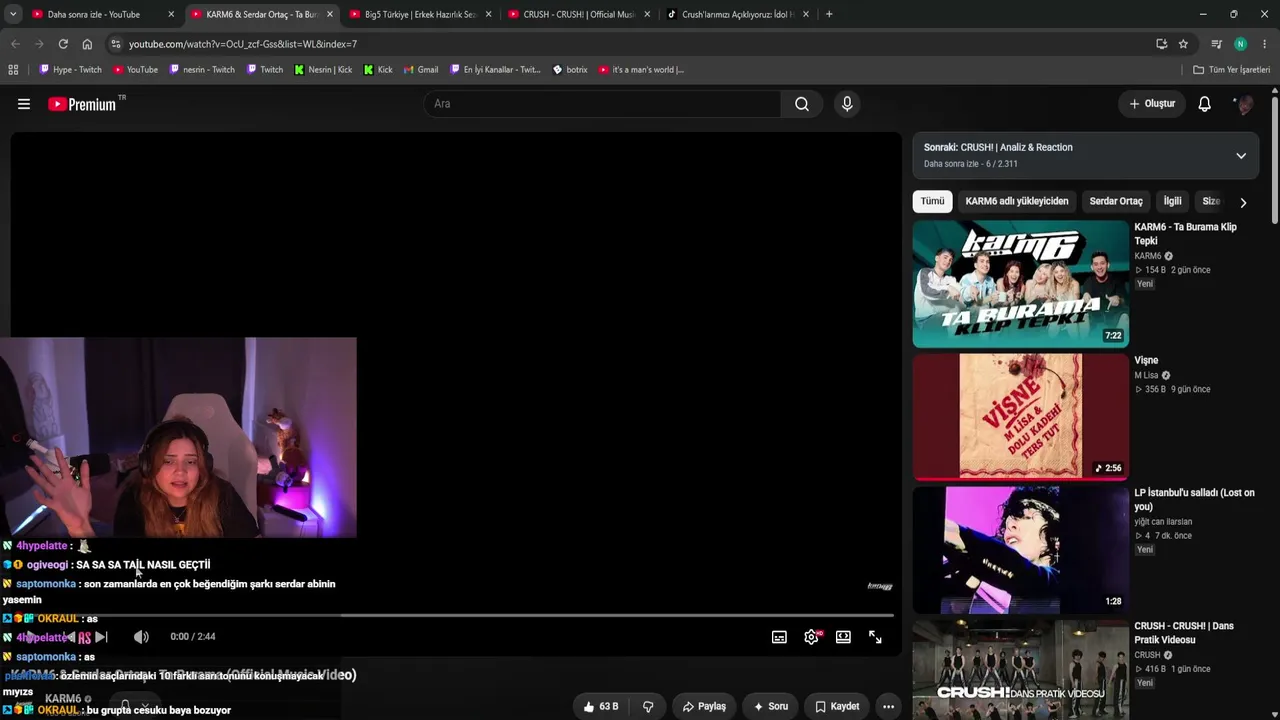Image resolution: width=1280 pixels, height=720 pixels.
Task: Switch to the Crush'larımızı Açıklıyoruz tab
Action: (x=739, y=14)
